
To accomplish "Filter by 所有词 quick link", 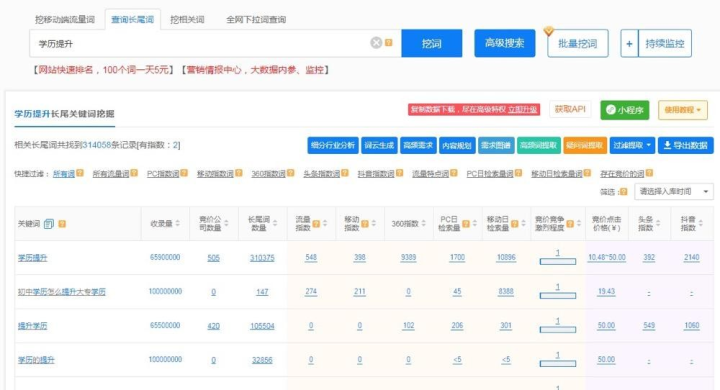I will [x=64, y=174].
